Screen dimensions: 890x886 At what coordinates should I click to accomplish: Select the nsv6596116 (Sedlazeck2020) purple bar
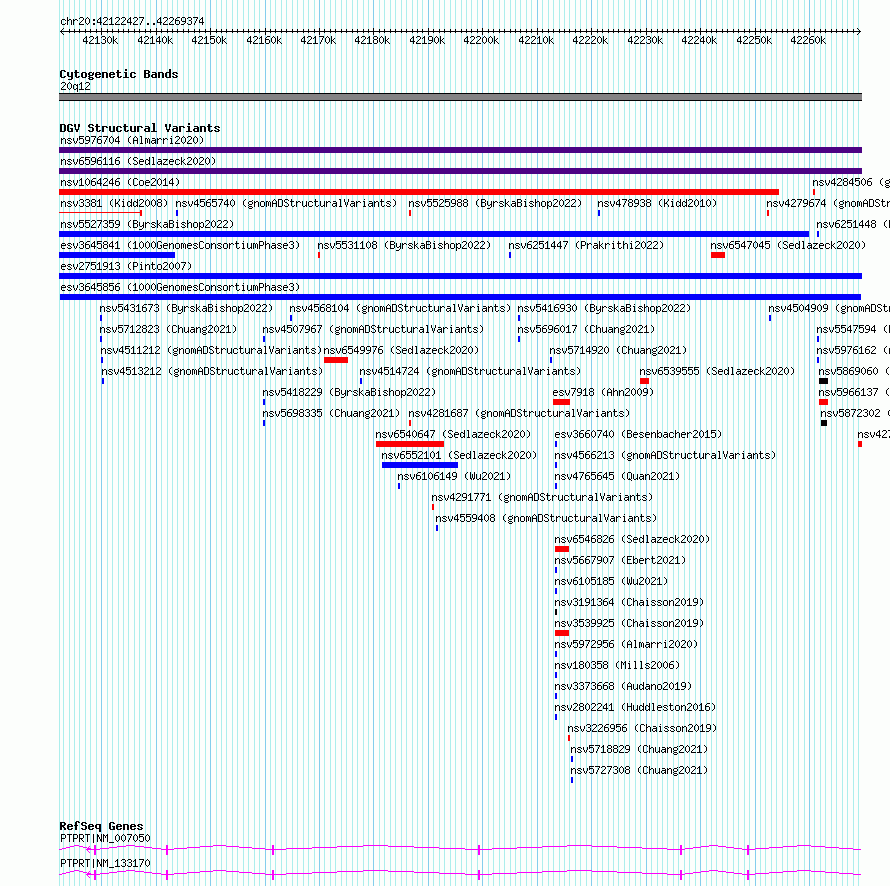[x=460, y=171]
